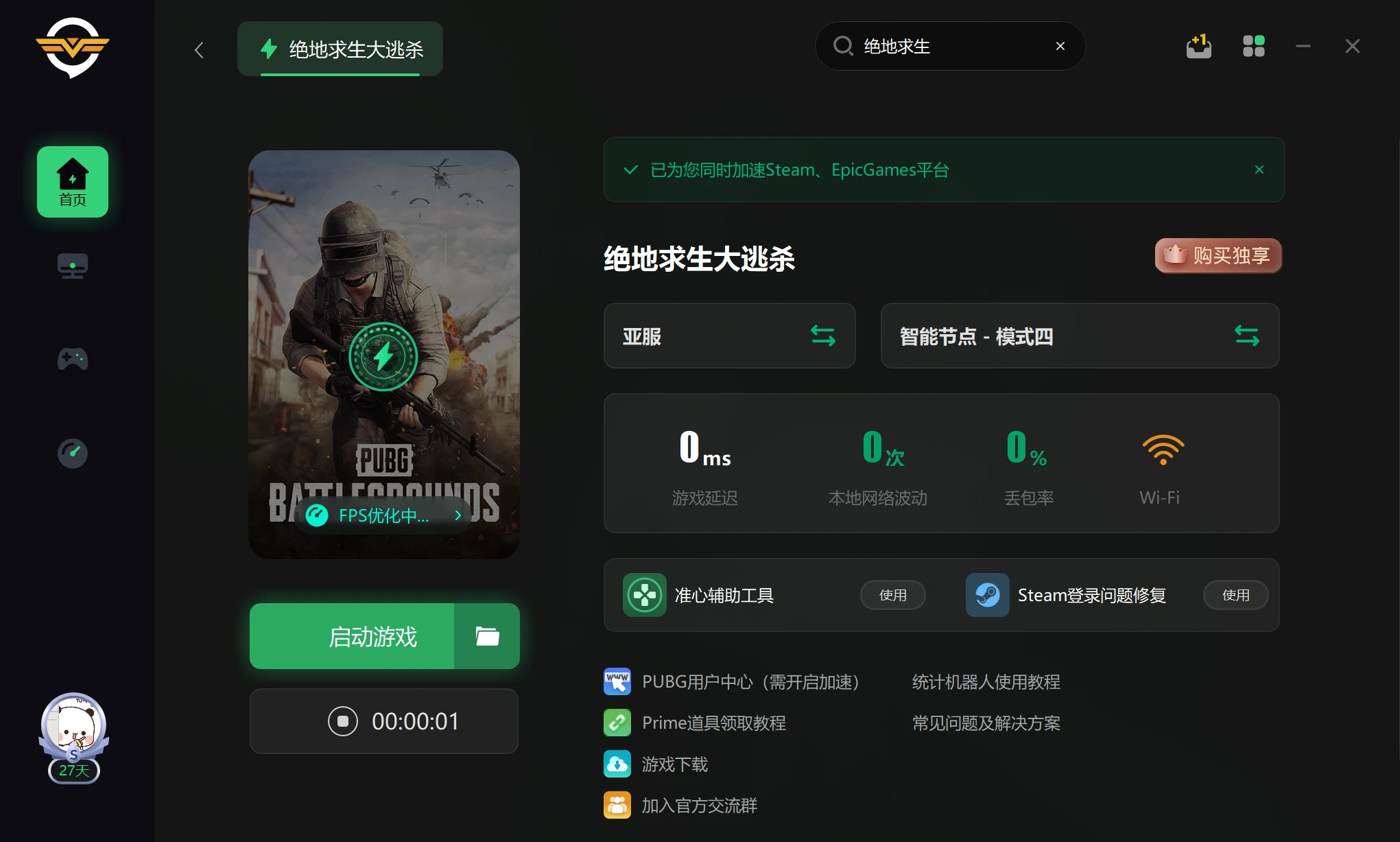The height and width of the screenshot is (842, 1400).
Task: Go back with the left arrow
Action: point(199,49)
